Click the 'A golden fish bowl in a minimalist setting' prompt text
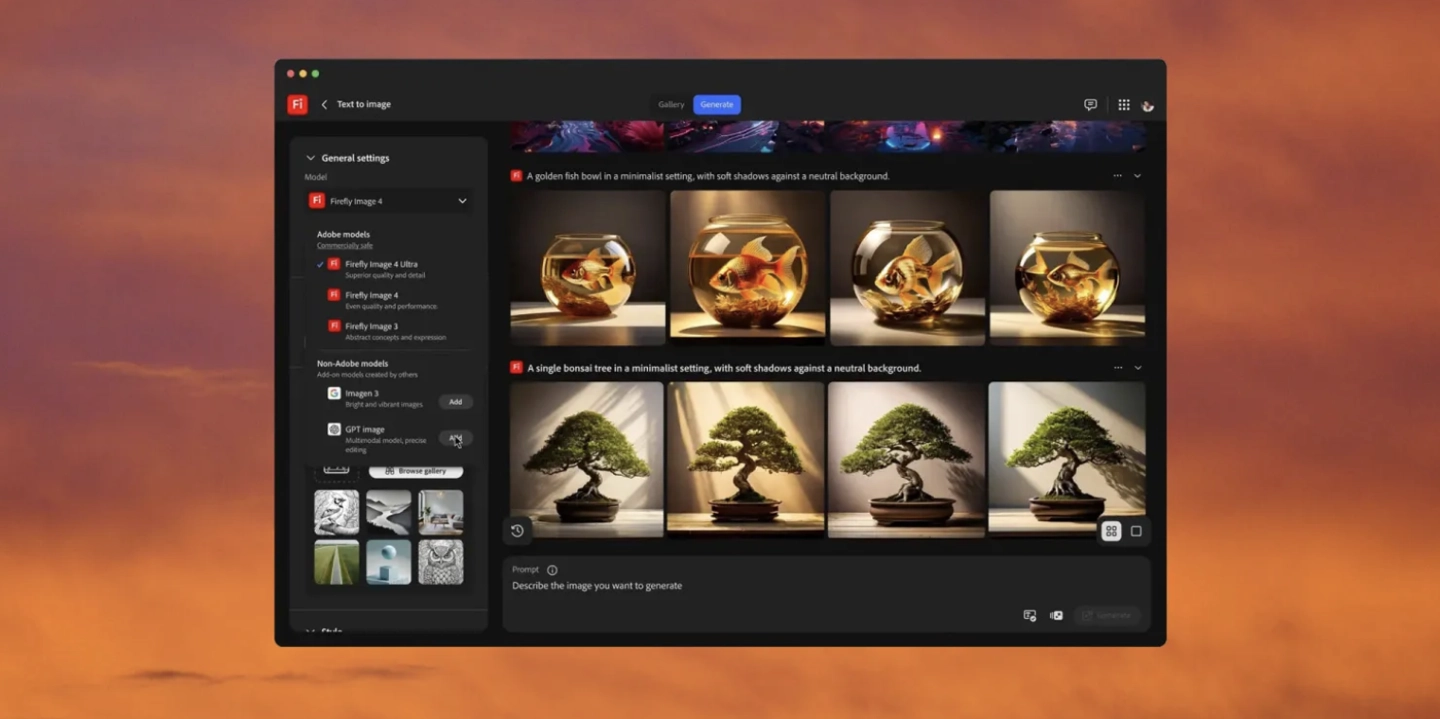This screenshot has width=1440, height=719. [708, 176]
